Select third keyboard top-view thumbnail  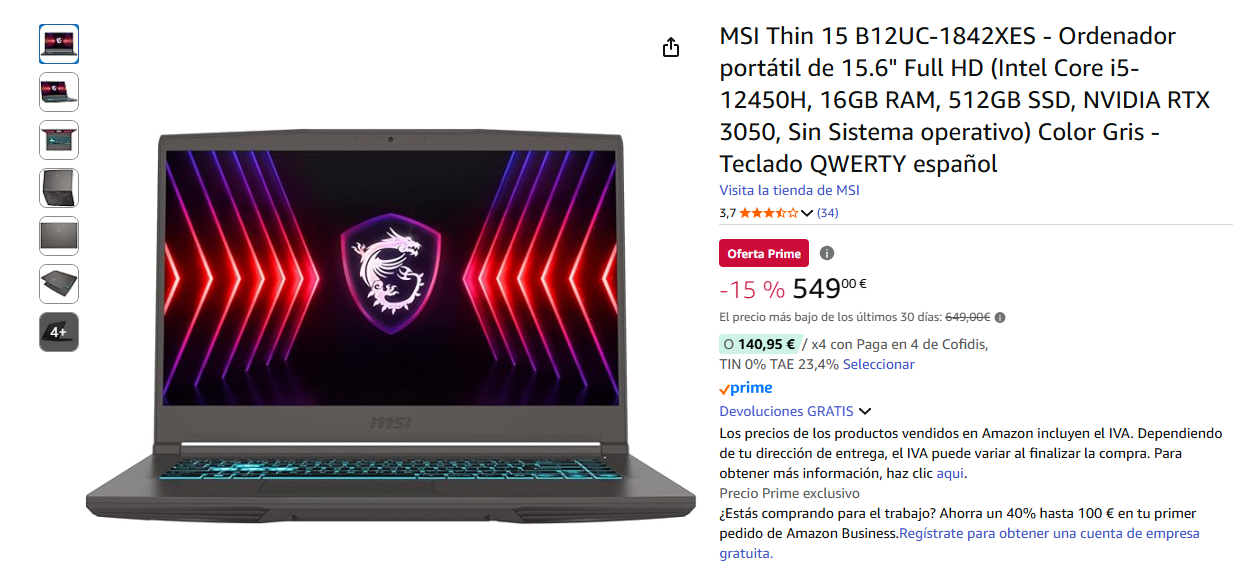pos(59,140)
